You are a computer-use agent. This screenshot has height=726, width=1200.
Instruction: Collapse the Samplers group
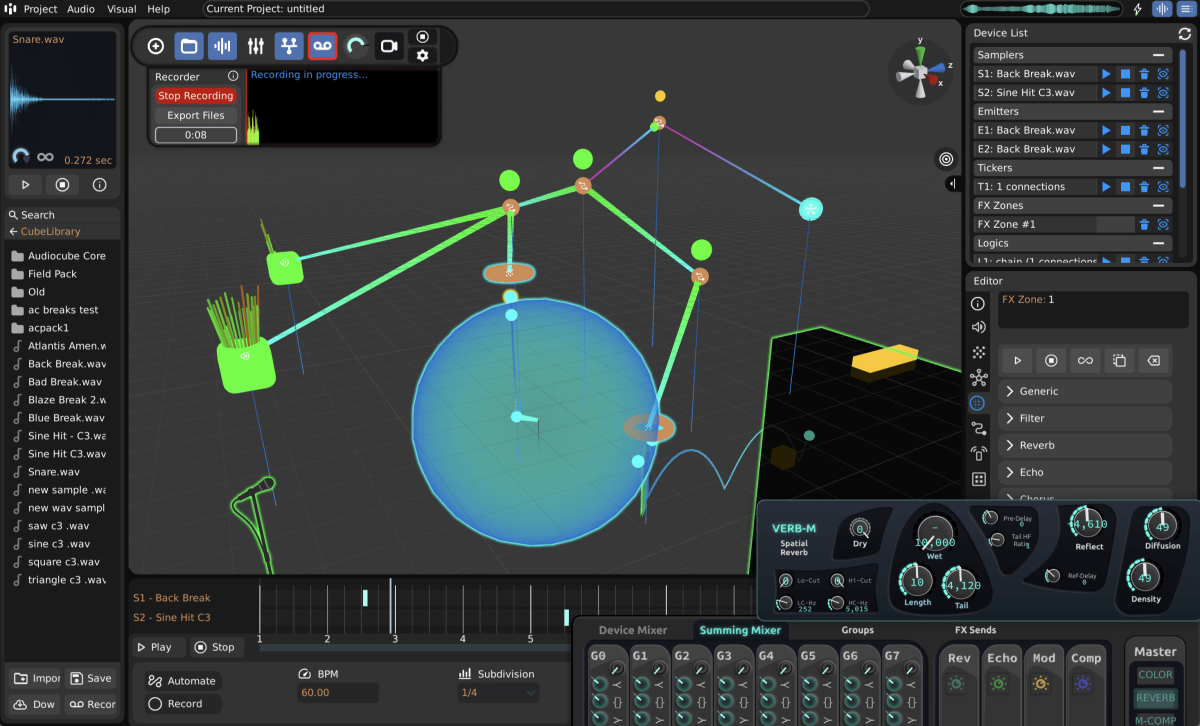(x=1157, y=55)
